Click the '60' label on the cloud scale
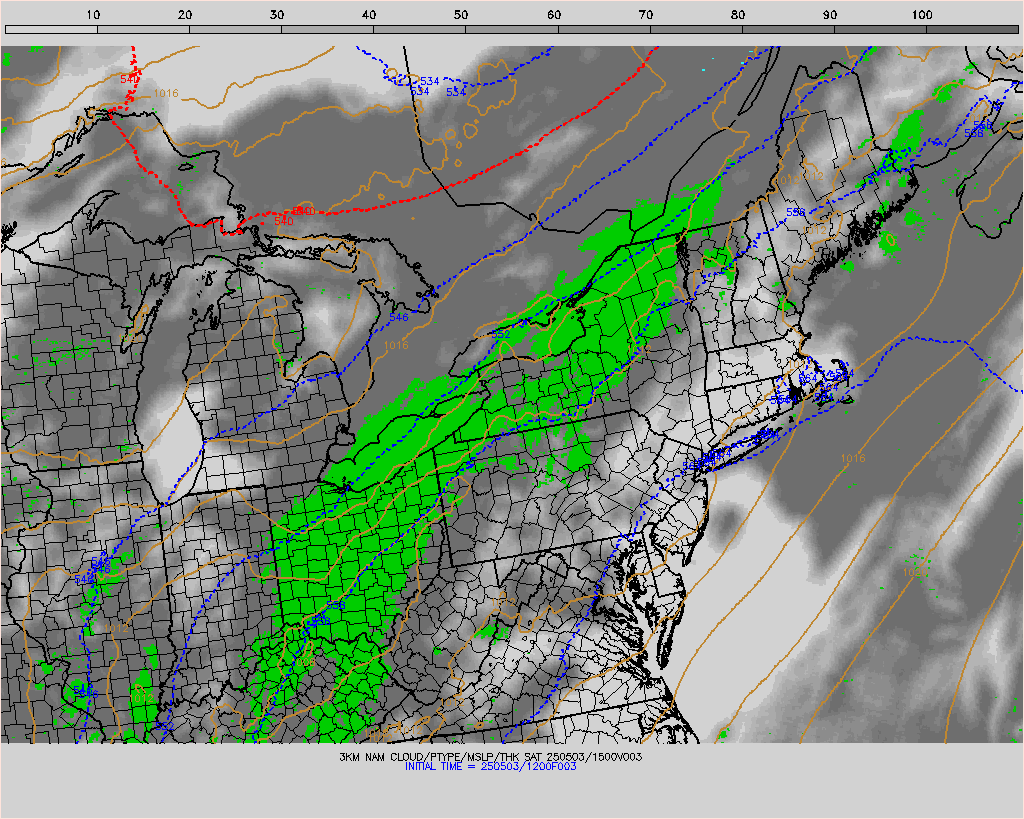Viewport: 1024px width, 819px height. tap(554, 14)
